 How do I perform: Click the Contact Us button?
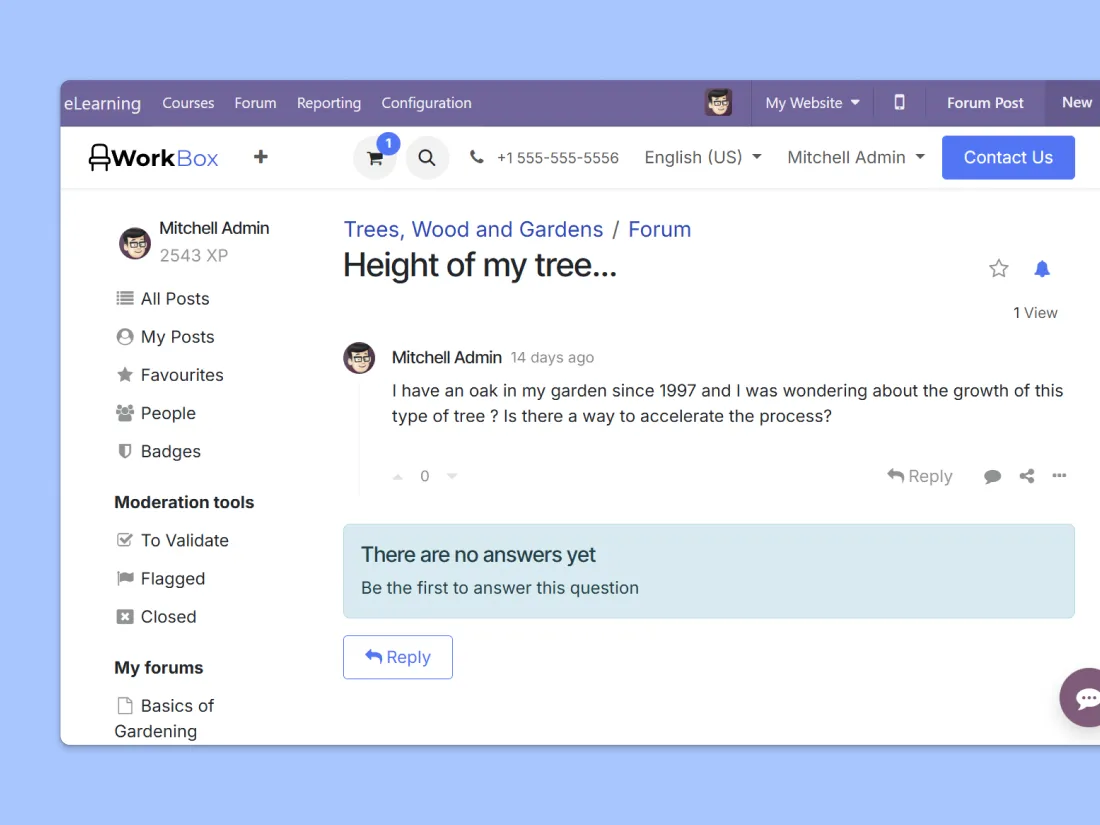point(1008,158)
